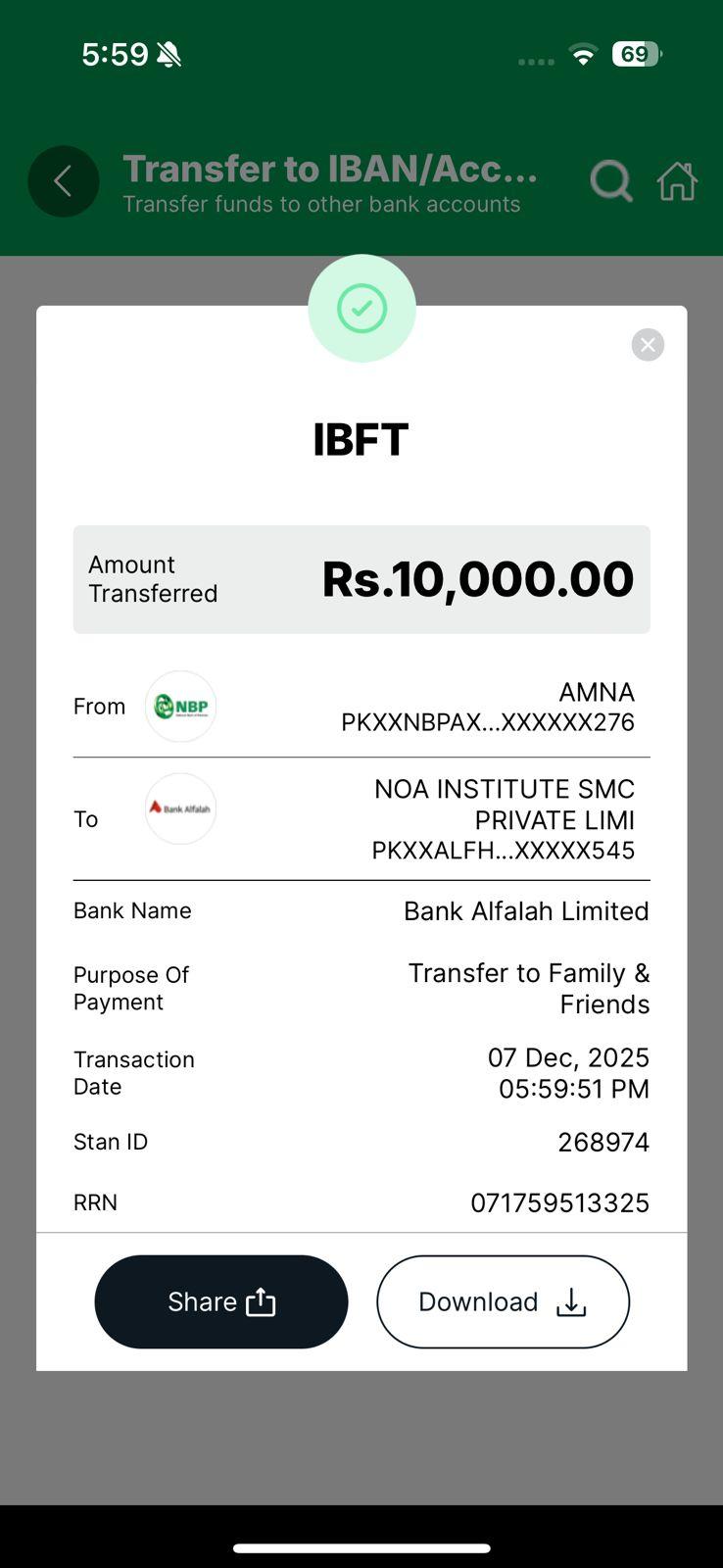Close the IBFT receipt popup
This screenshot has width=723, height=1568.
(x=648, y=345)
